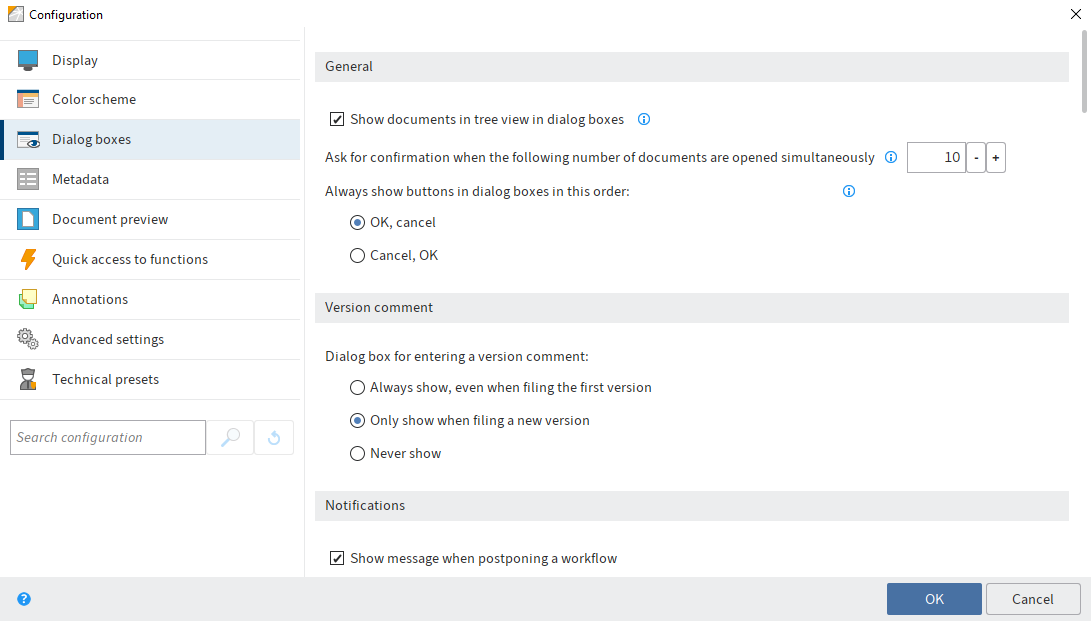This screenshot has height=621, width=1091.
Task: Click the reset search arrow button
Action: coord(274,438)
